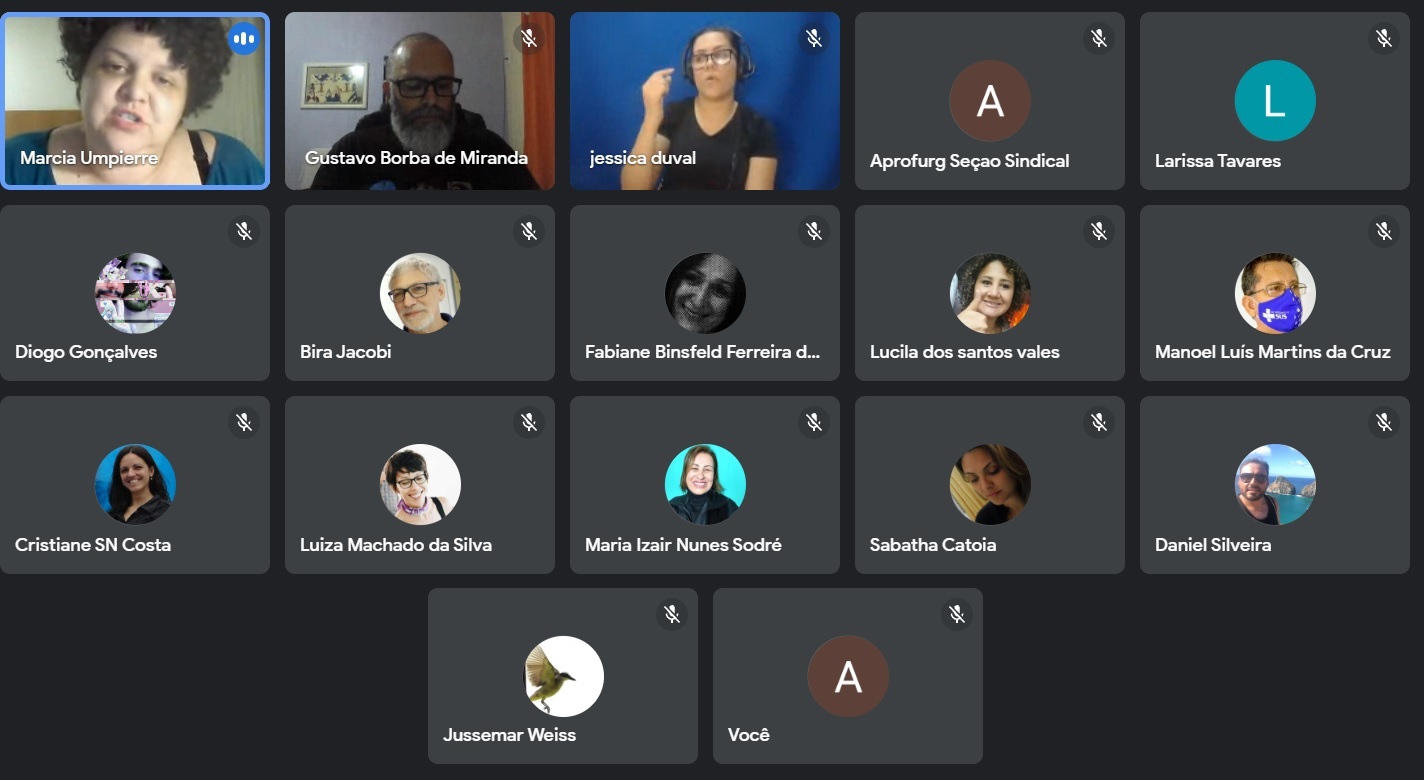
Task: Click Lucila dos santos vales profile picture
Action: (990, 293)
